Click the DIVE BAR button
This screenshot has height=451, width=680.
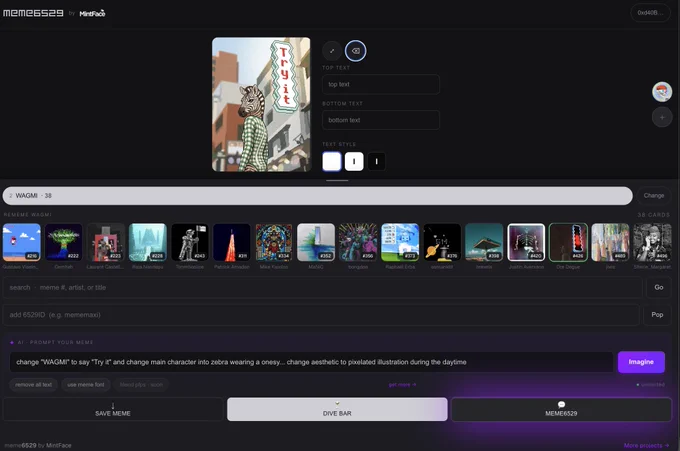[x=337, y=409]
